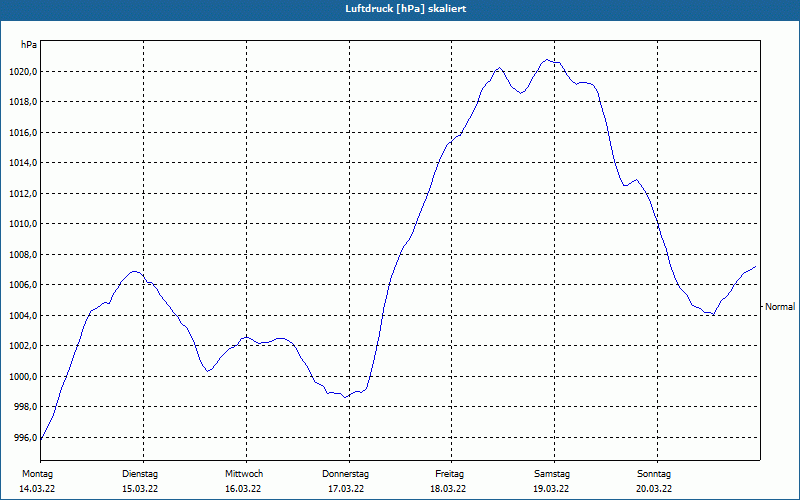Click the 1000,0 axis value
800x500 pixels.
[x=23, y=377]
